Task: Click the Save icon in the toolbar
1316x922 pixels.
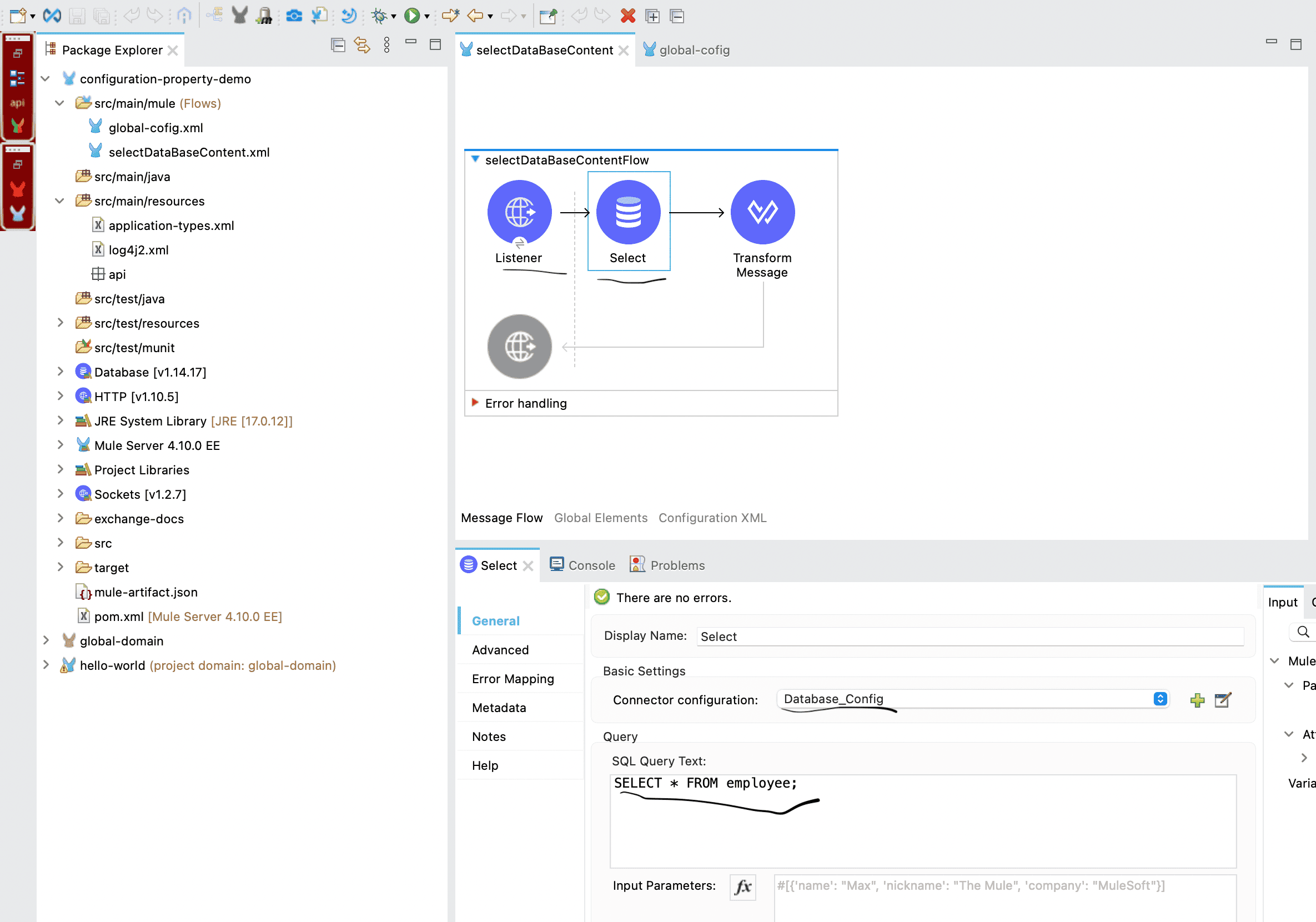Action: (78, 16)
